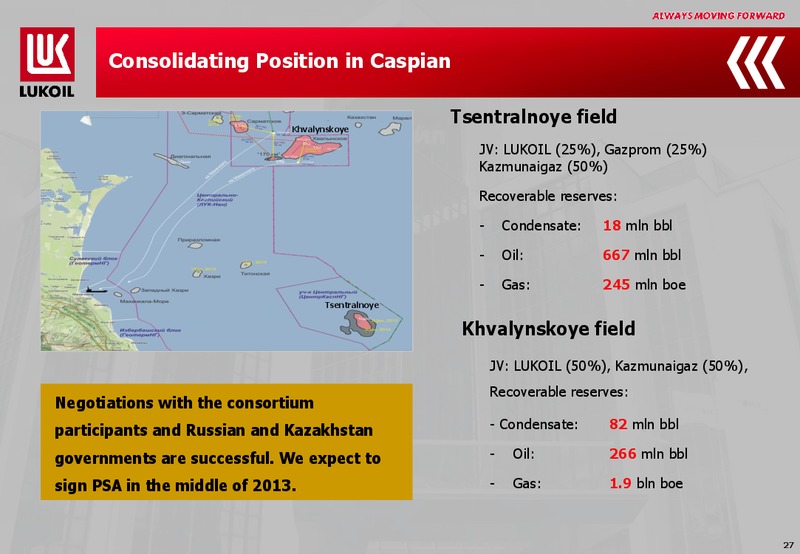Image resolution: width=800 pixels, height=554 pixels.
Task: Click the small ship icon on the map
Action: pyautogui.click(x=96, y=290)
